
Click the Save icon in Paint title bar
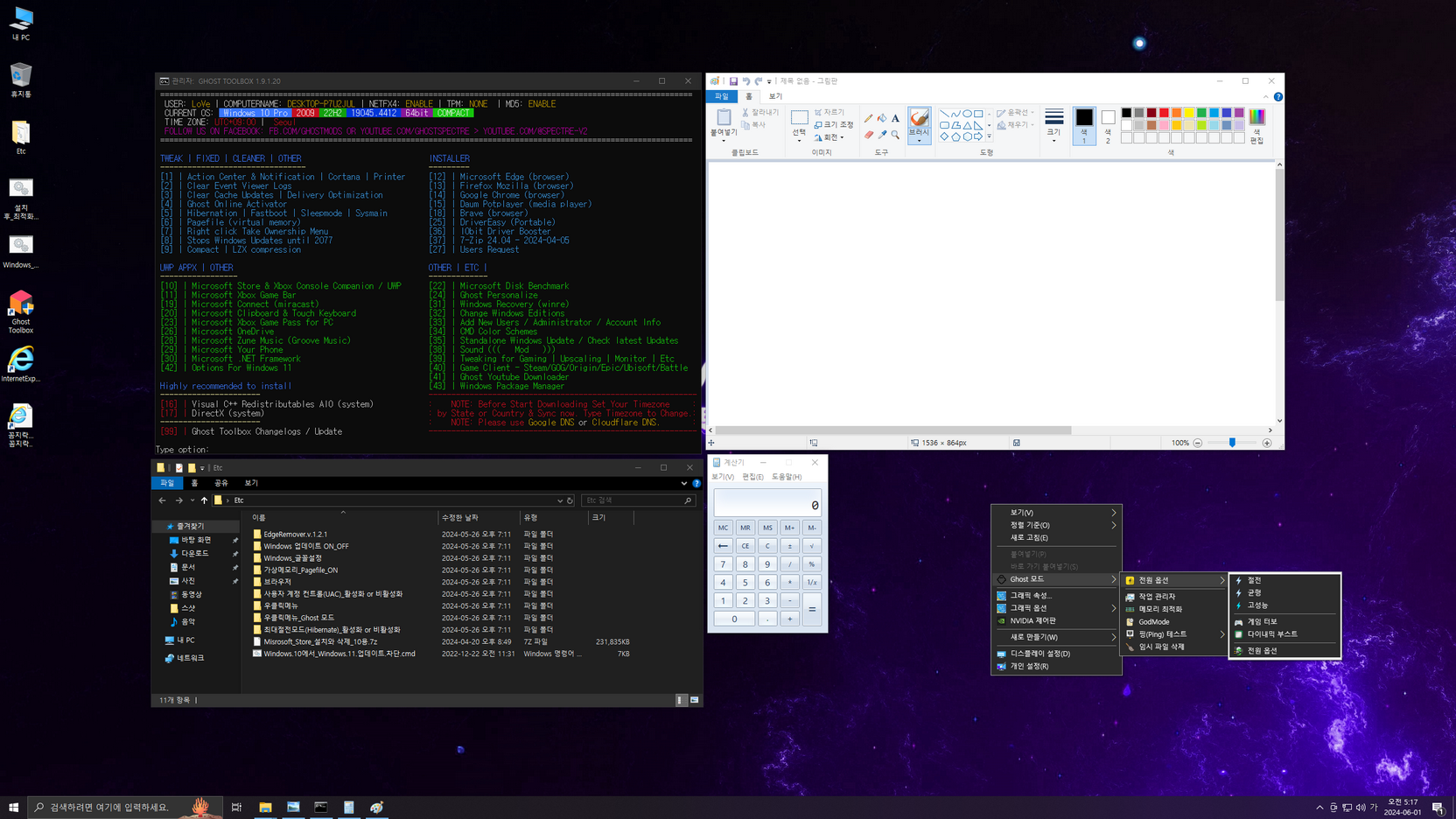click(733, 81)
